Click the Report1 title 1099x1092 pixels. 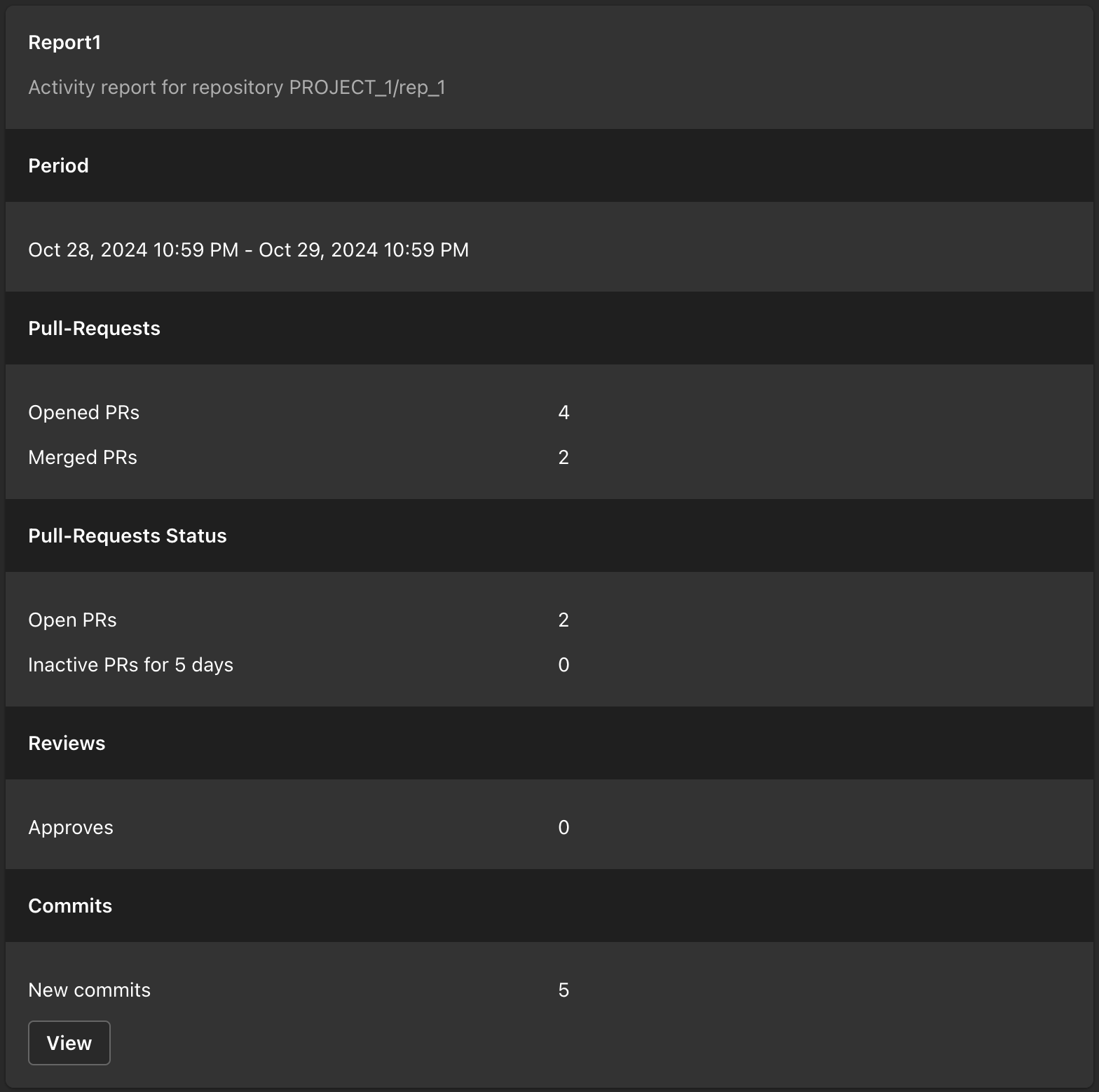point(64,43)
